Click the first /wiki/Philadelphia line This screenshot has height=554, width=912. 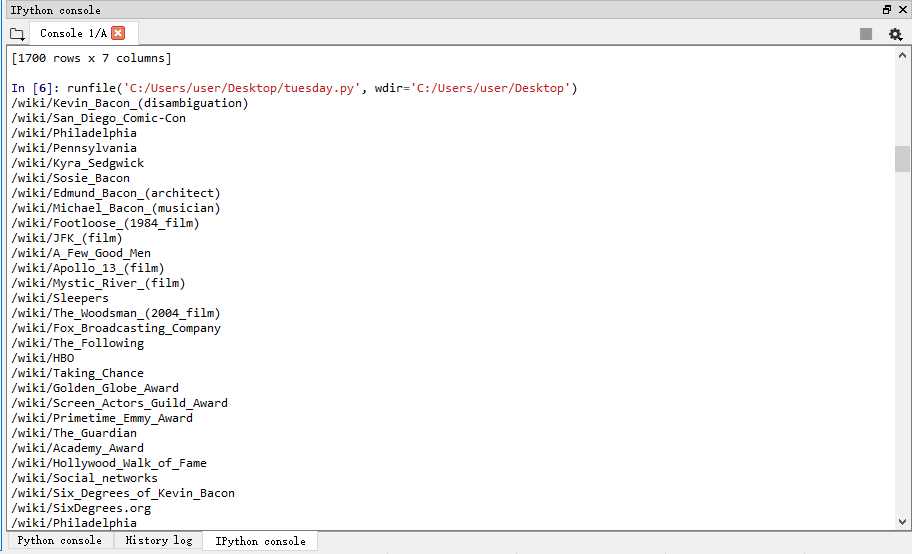tap(74, 133)
